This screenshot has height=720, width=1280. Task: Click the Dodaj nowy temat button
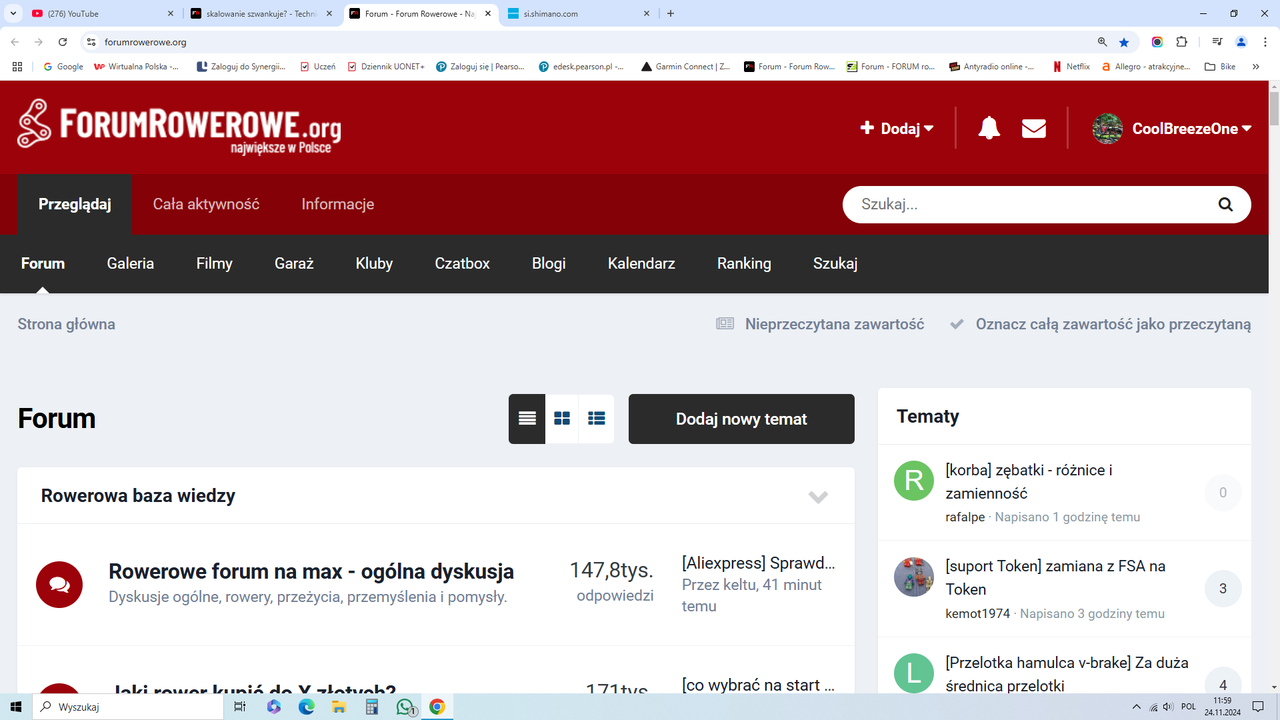coord(741,419)
